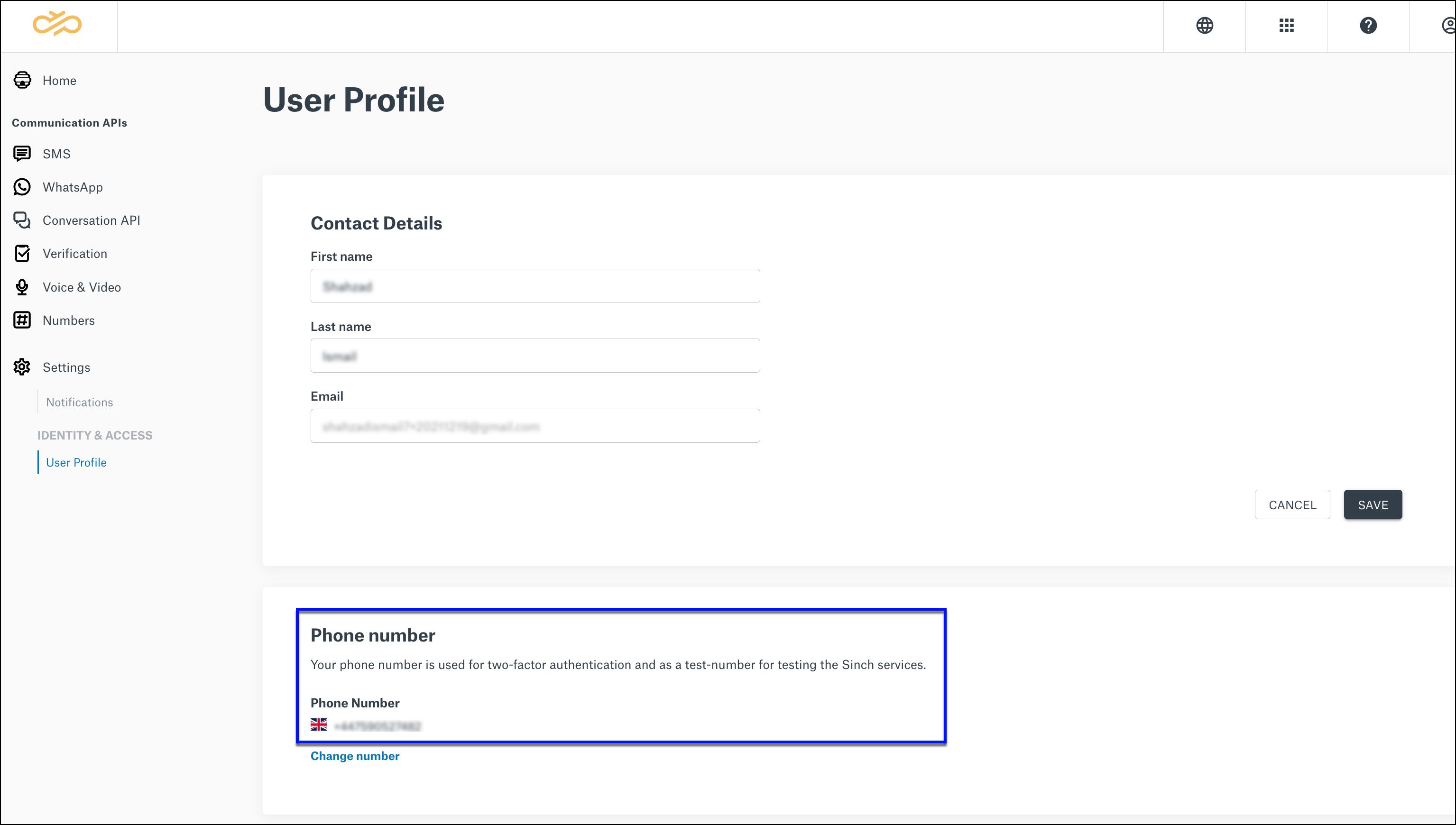The width and height of the screenshot is (1456, 825).
Task: Click the globe/language icon in header
Action: [x=1204, y=25]
